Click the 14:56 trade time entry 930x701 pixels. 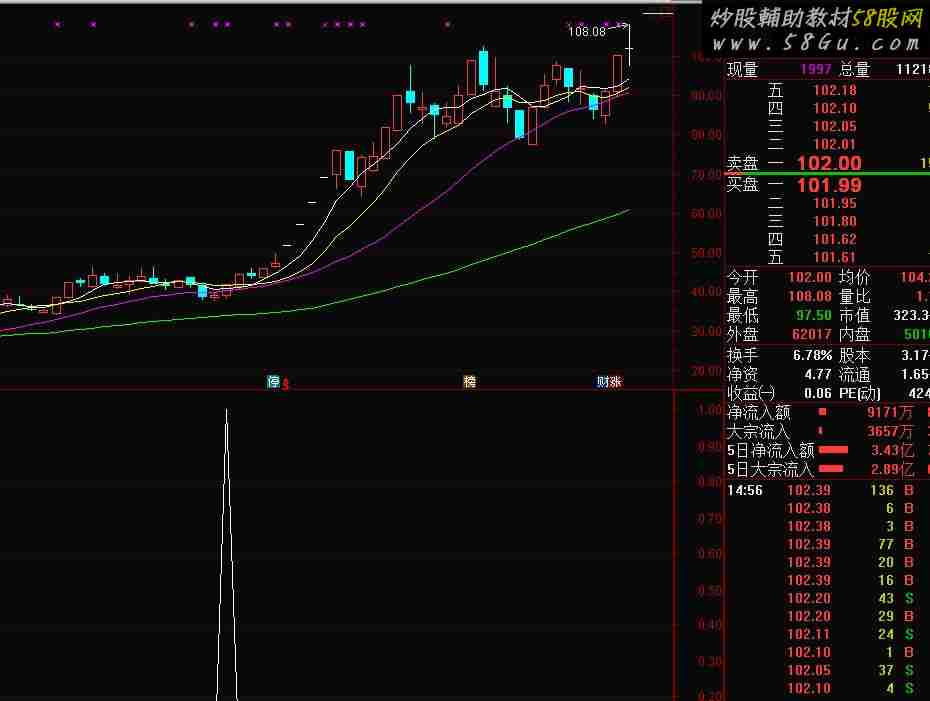coord(745,490)
